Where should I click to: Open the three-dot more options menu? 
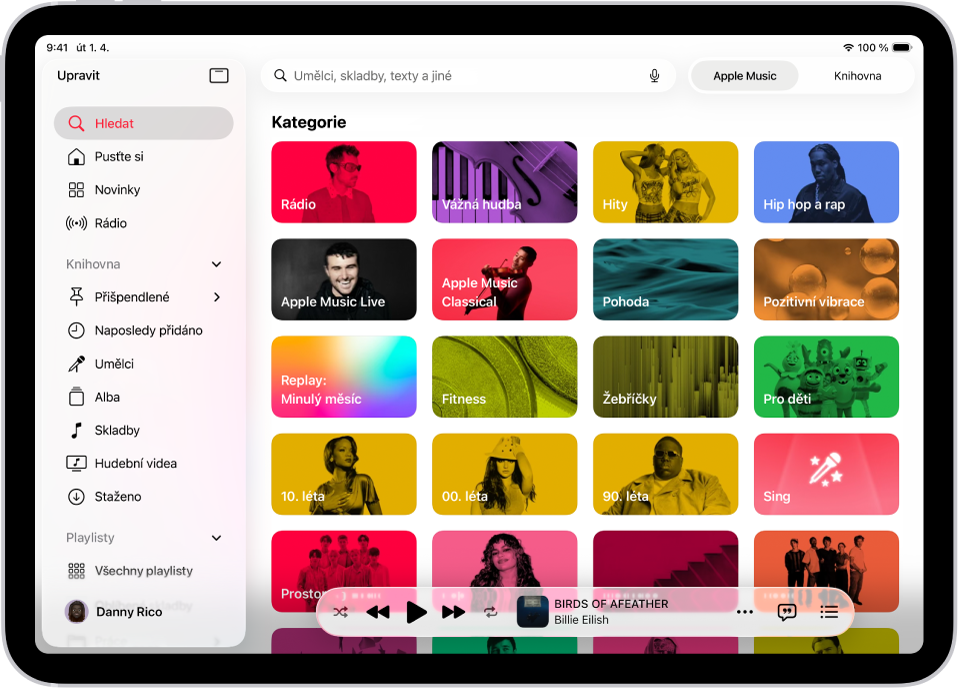744,612
